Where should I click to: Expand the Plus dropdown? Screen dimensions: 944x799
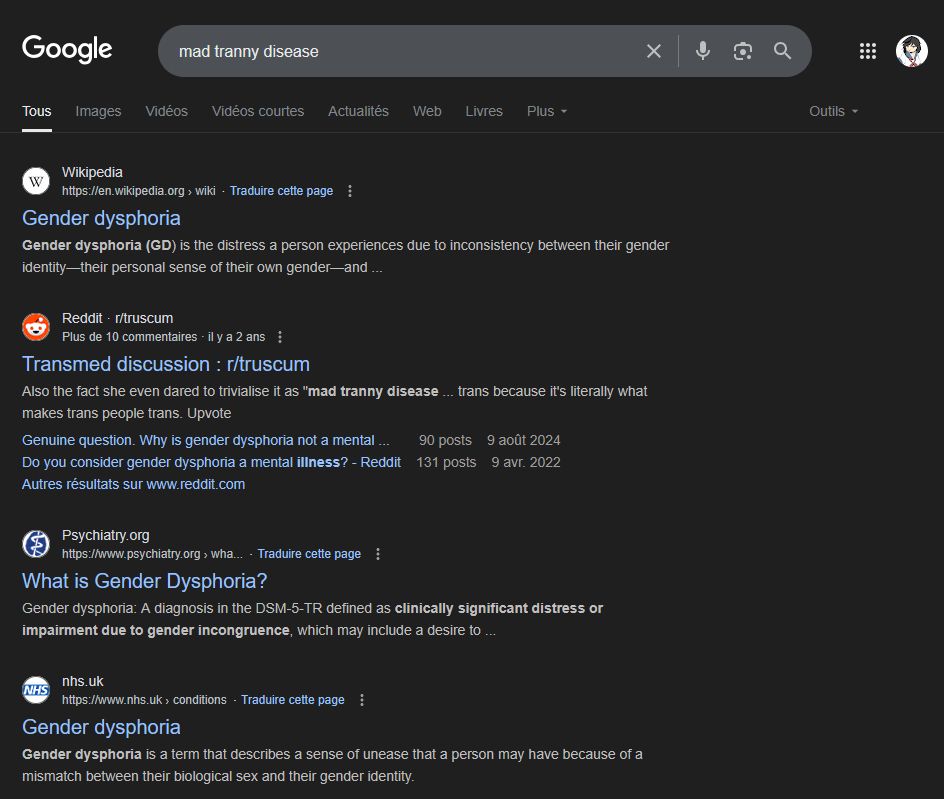click(x=547, y=111)
